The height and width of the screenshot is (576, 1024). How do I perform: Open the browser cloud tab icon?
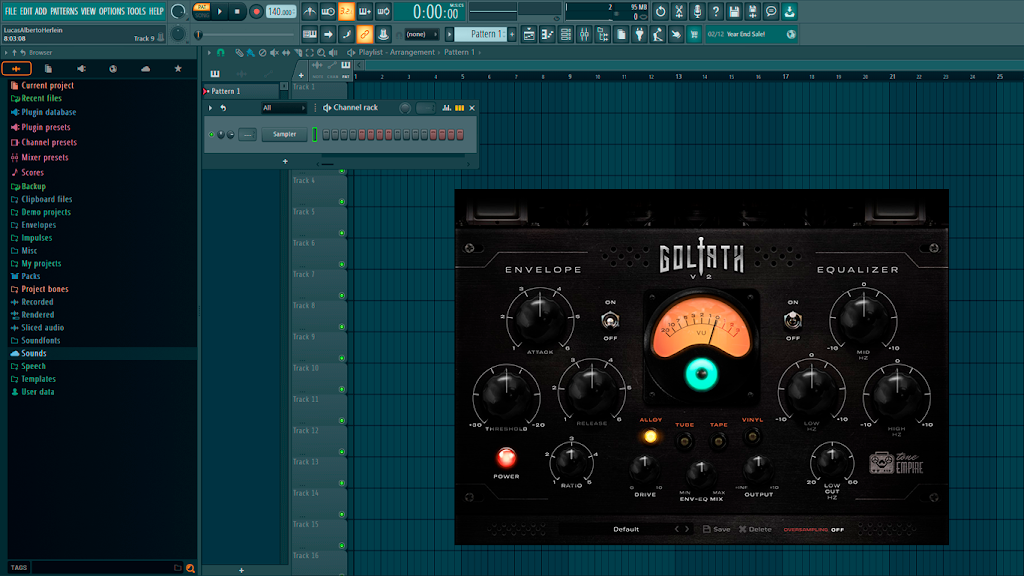(145, 69)
